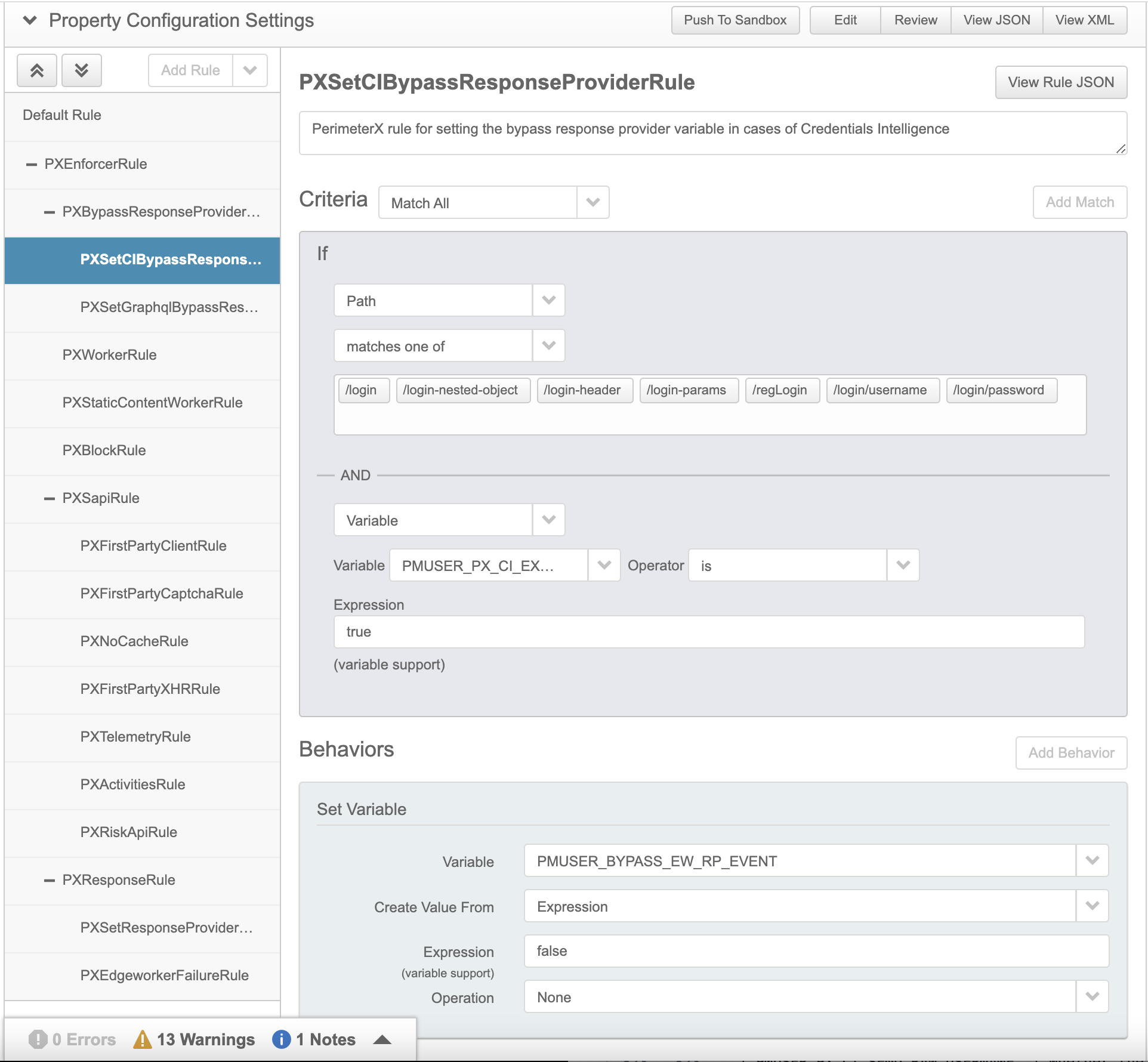Screen dimensions: 1148x1062
Task: Switch to View JSON tab
Action: 996,20
